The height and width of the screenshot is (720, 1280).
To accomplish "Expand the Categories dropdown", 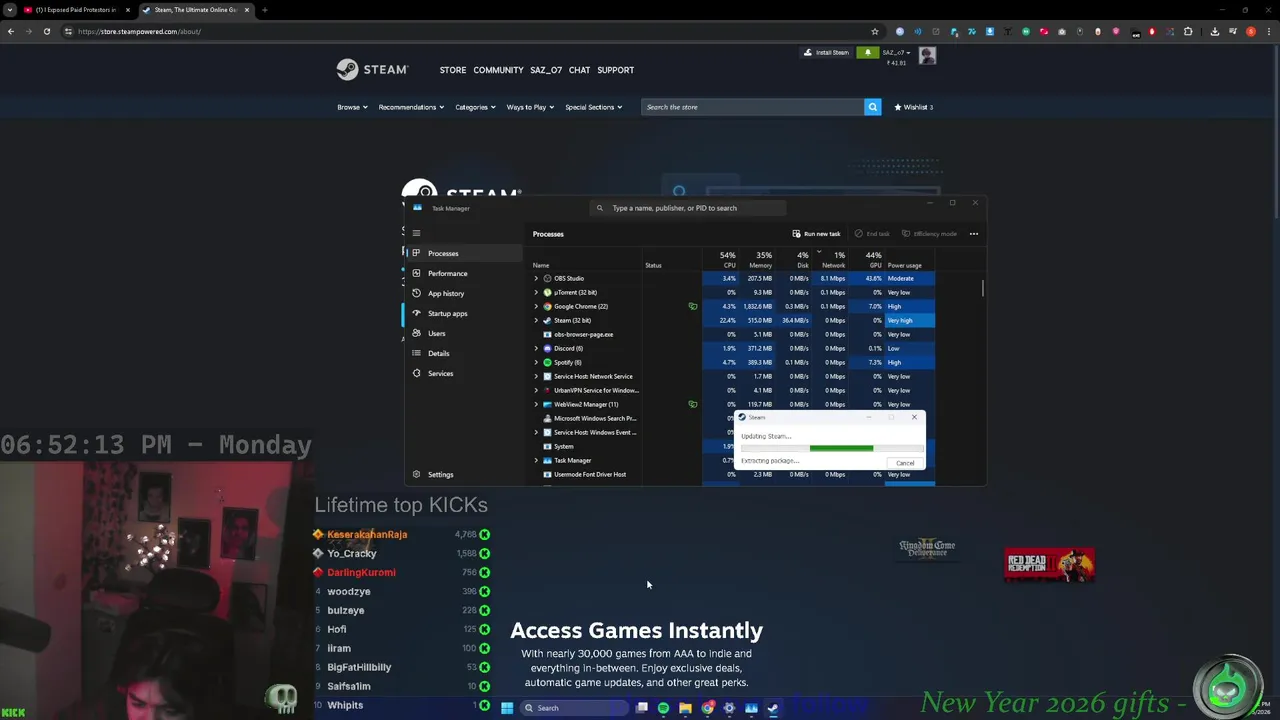I will (475, 107).
